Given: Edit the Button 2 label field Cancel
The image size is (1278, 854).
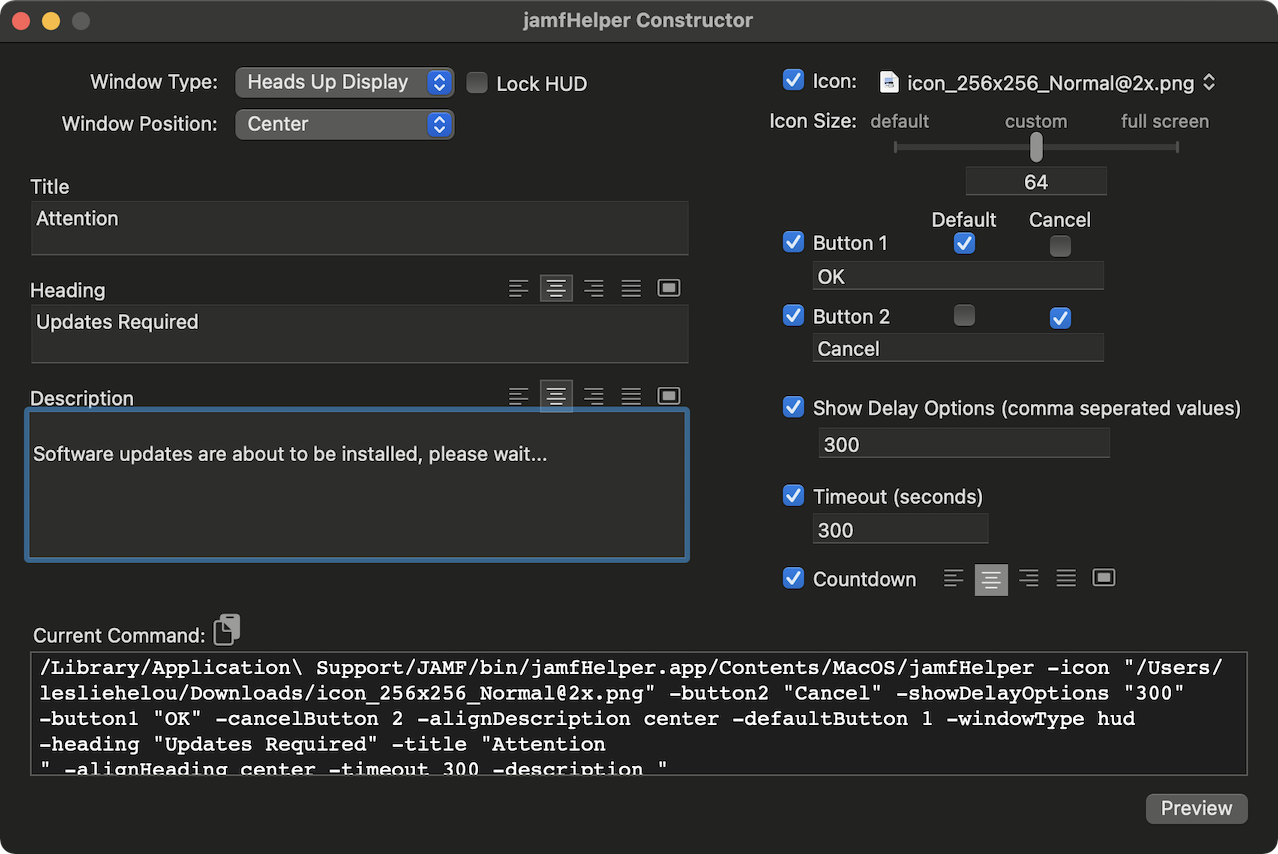Looking at the screenshot, I should pos(958,348).
